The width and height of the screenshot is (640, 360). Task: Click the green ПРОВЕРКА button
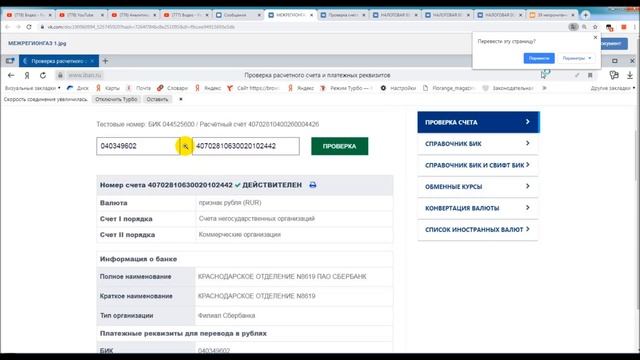click(339, 146)
